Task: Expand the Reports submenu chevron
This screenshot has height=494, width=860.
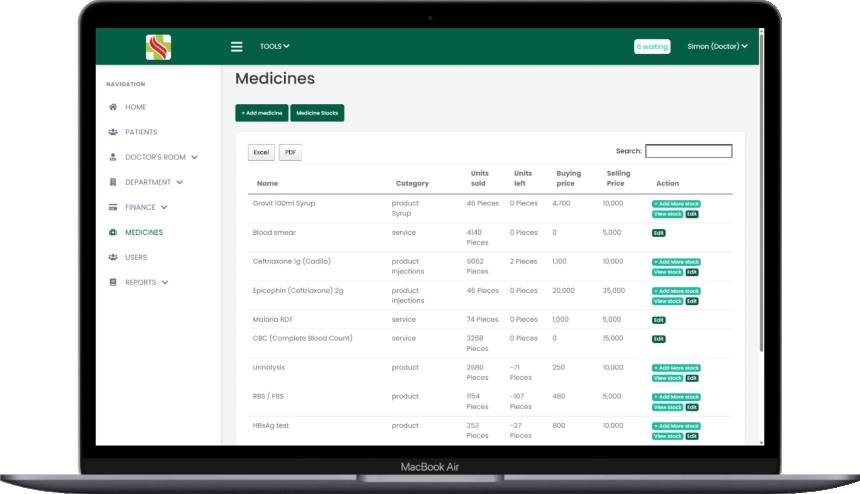Action: (165, 282)
